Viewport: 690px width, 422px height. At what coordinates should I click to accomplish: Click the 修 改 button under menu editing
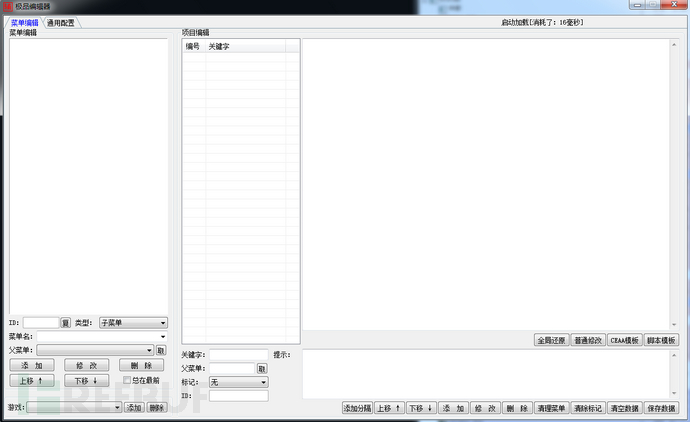pyautogui.click(x=86, y=365)
